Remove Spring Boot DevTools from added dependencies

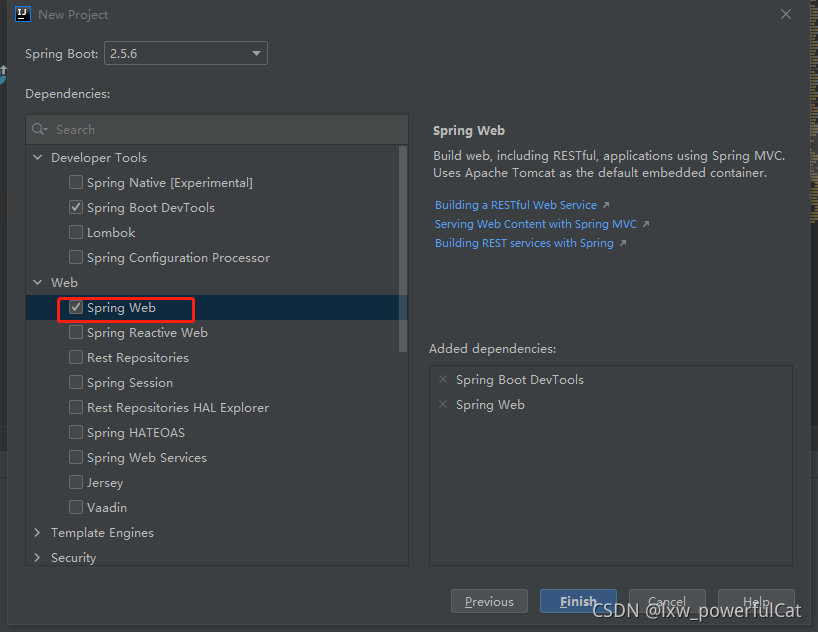click(x=443, y=379)
